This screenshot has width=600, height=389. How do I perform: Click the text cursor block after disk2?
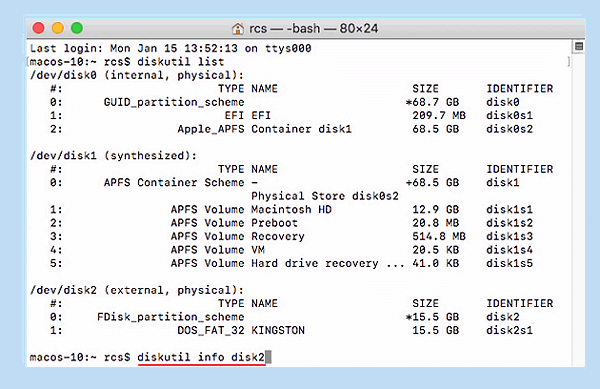268,357
